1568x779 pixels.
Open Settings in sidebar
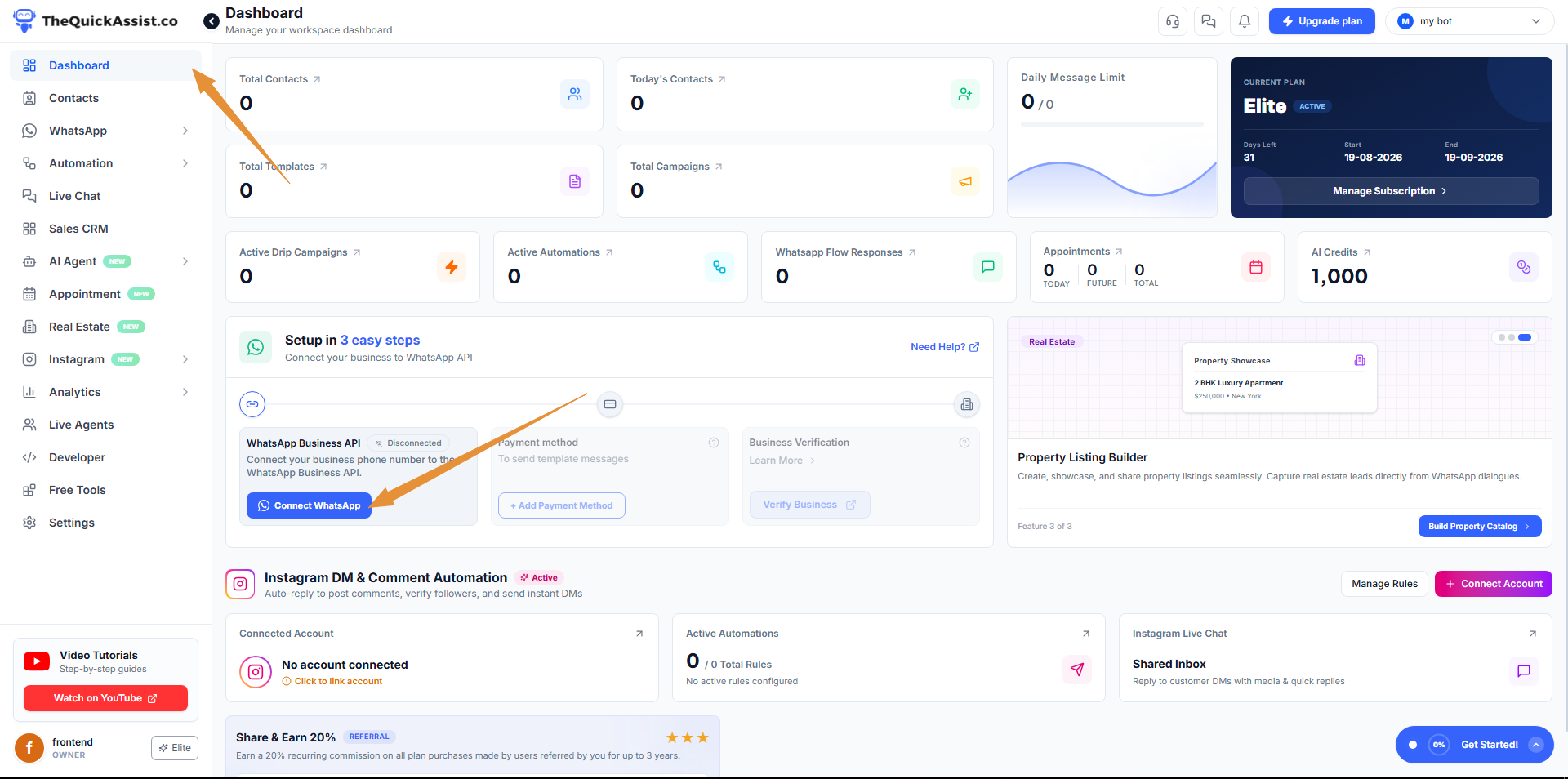[105, 523]
